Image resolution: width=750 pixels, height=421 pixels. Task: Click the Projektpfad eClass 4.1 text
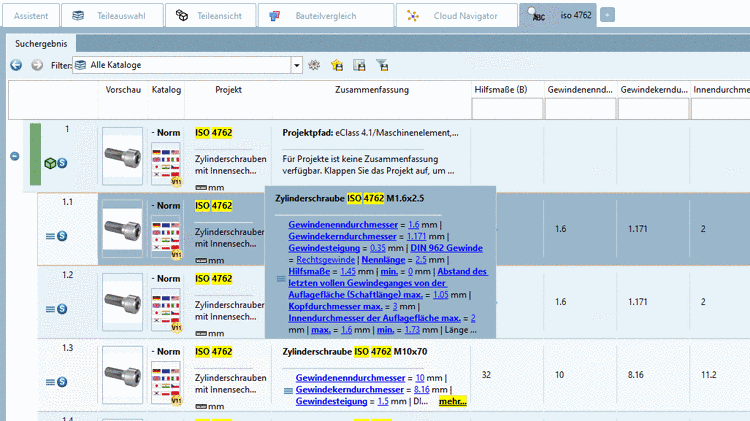[x=370, y=133]
